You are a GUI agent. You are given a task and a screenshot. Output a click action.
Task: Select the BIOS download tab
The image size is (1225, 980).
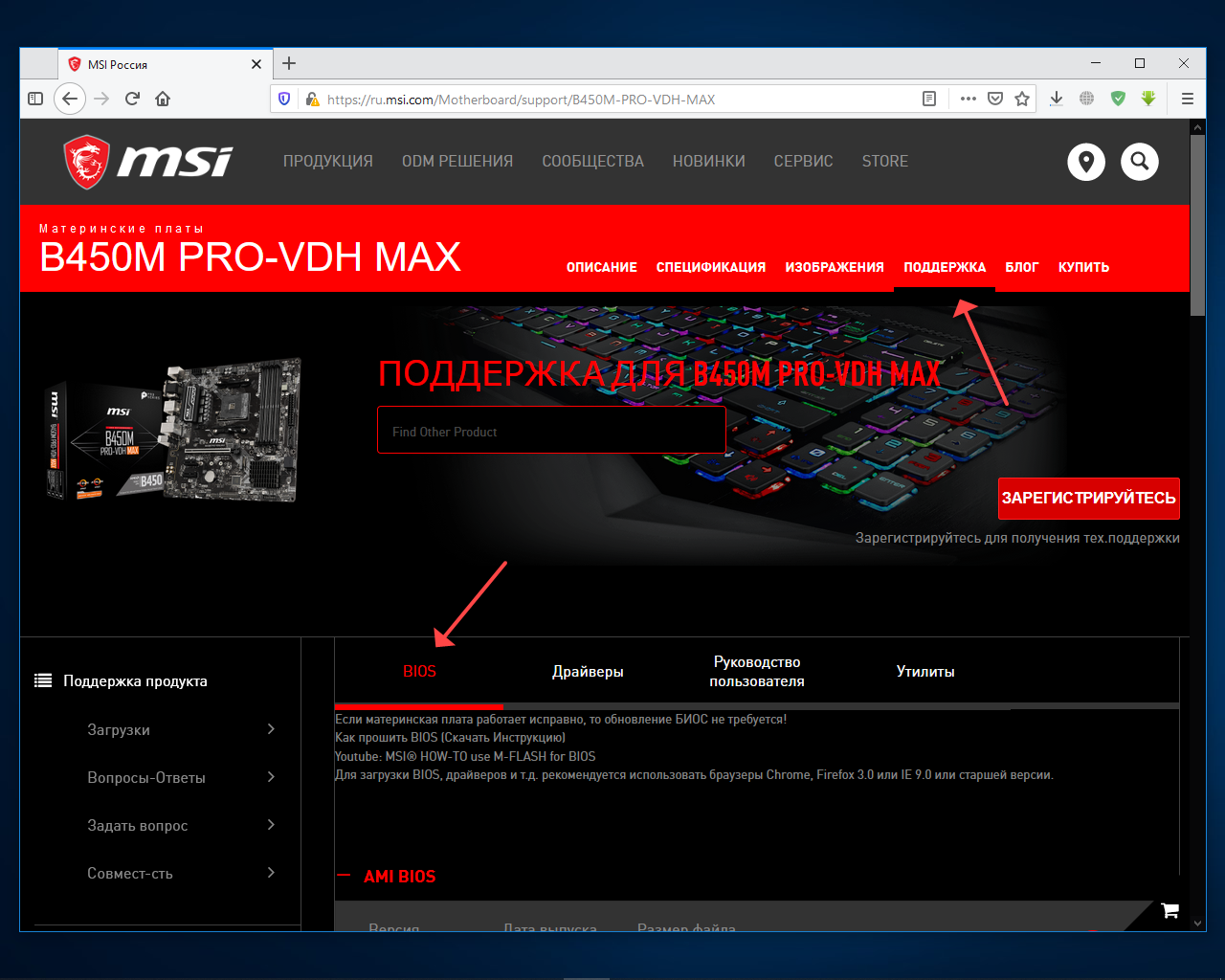click(x=419, y=671)
